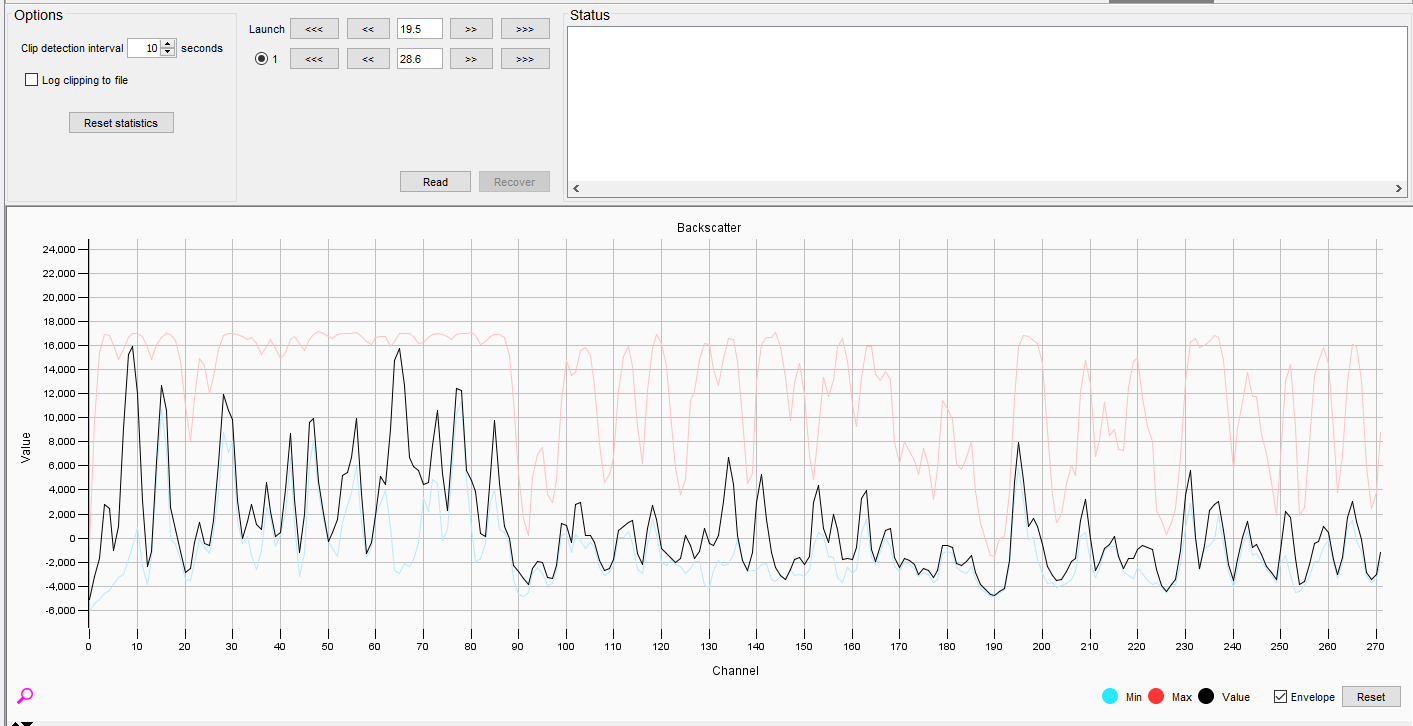Click the magenta magnifier zoom icon
The height and width of the screenshot is (726, 1413).
coord(25,695)
